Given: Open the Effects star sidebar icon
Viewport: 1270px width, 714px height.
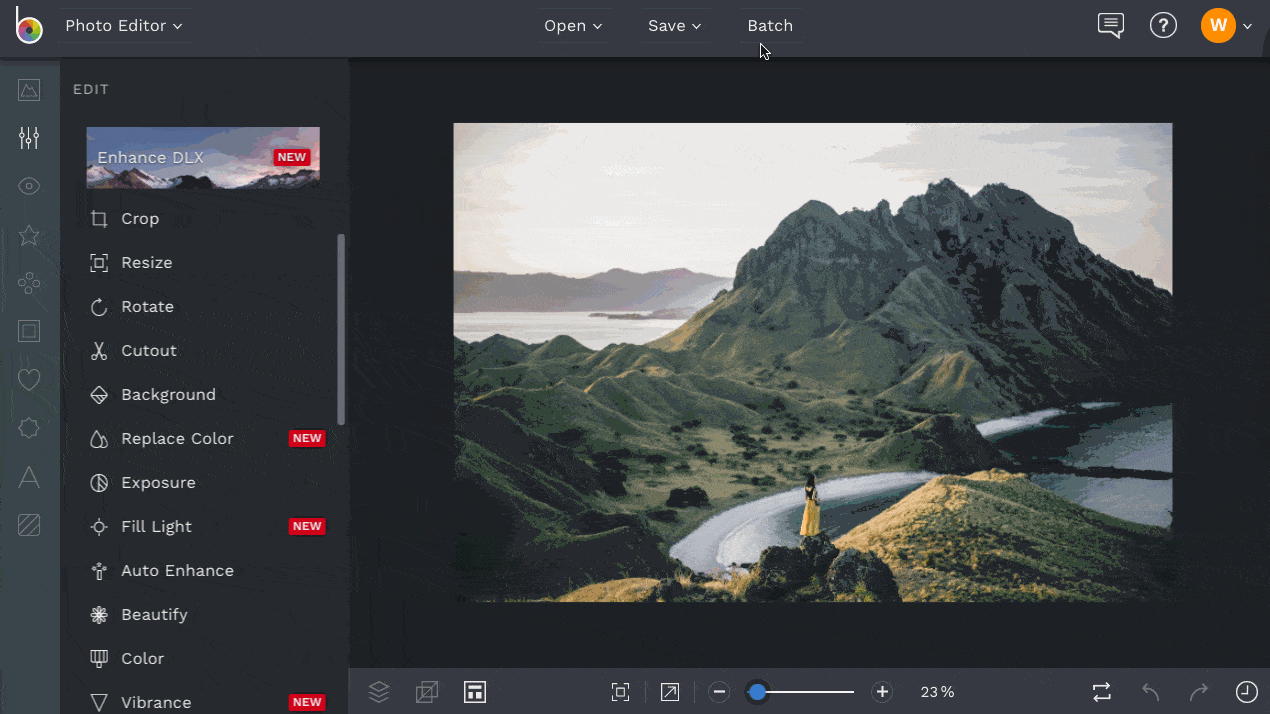Looking at the screenshot, I should 29,235.
